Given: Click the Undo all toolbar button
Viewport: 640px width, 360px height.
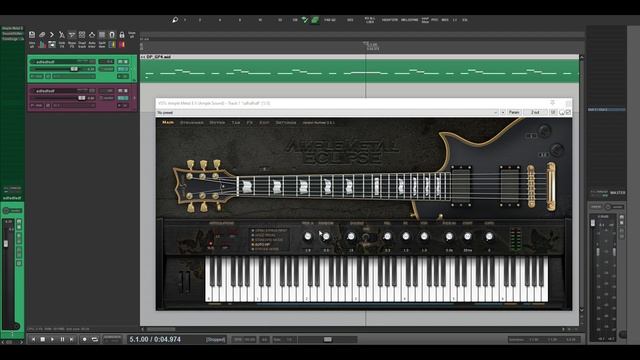Looking at the screenshot, I should pos(132,35).
